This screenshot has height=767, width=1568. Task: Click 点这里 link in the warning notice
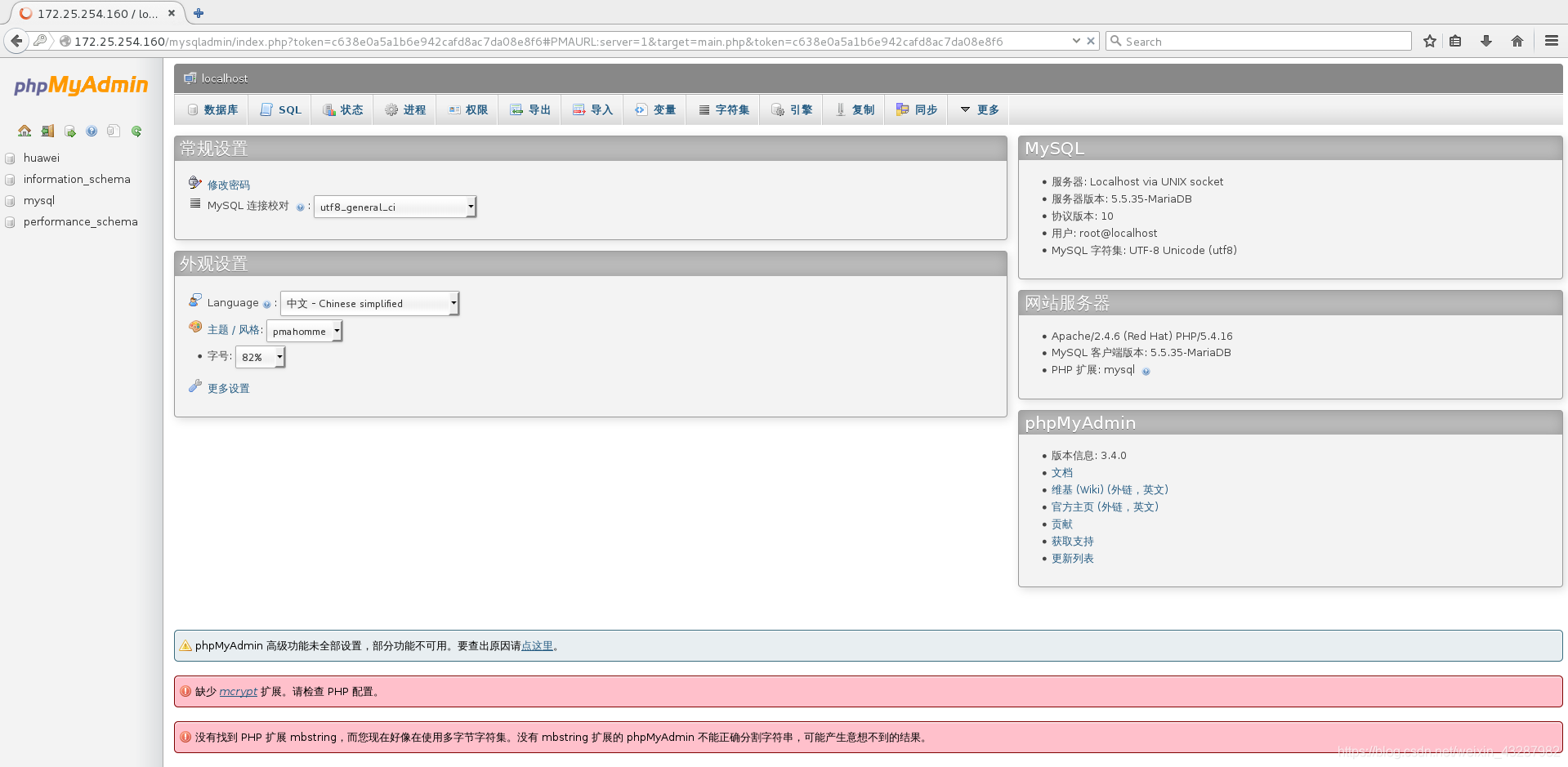coord(537,646)
